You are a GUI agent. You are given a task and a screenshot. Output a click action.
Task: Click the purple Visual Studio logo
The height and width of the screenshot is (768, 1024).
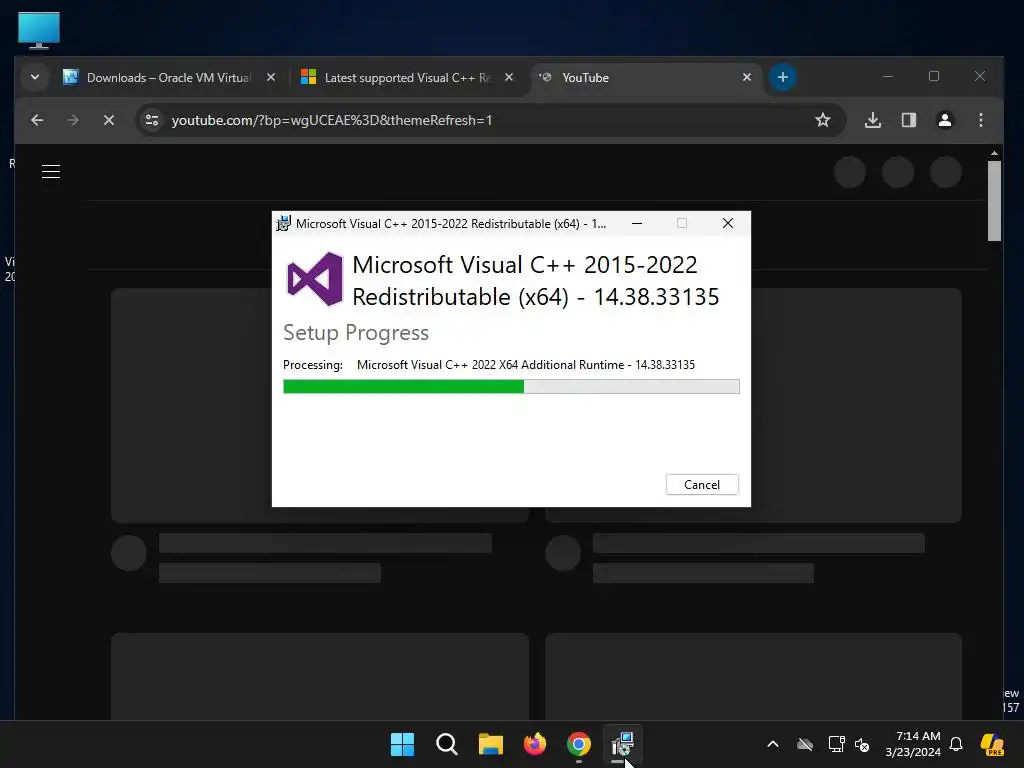pyautogui.click(x=315, y=279)
